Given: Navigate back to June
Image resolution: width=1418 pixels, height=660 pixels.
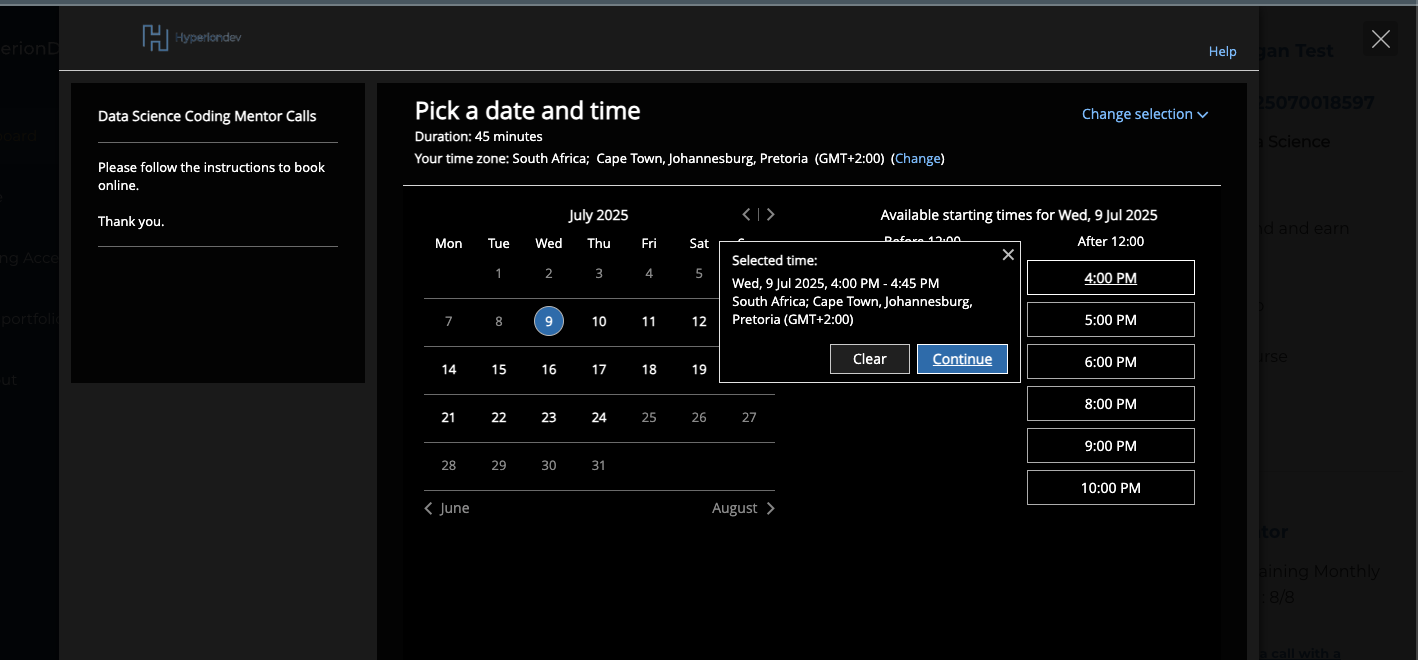Looking at the screenshot, I should tap(446, 508).
